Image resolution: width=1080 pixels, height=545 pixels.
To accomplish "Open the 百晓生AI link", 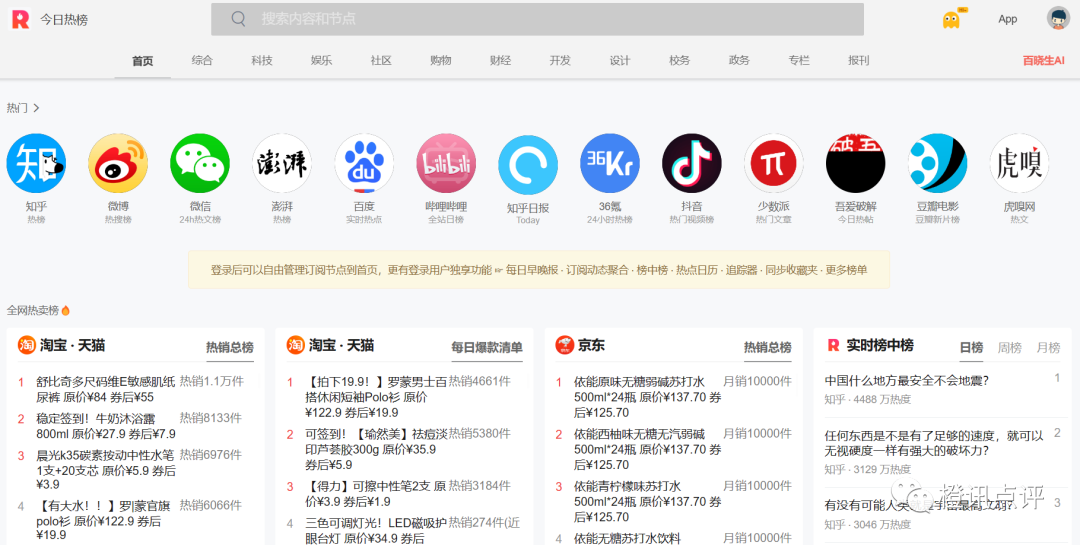I will coord(1043,61).
